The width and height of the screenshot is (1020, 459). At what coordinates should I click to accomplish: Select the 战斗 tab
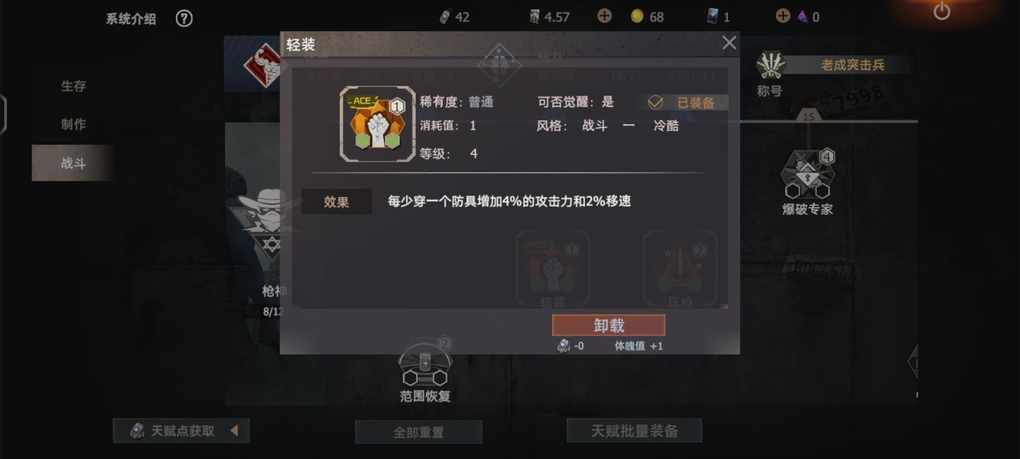(73, 163)
